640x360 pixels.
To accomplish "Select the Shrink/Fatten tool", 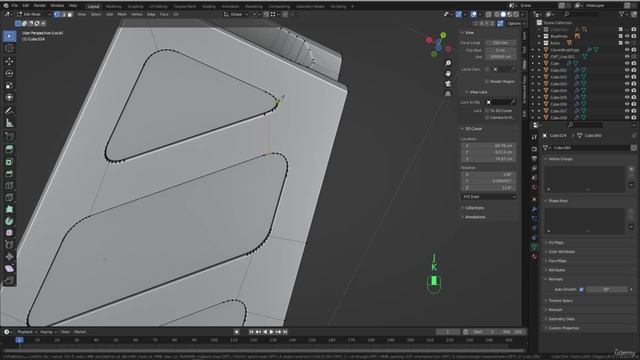I will click(x=9, y=256).
